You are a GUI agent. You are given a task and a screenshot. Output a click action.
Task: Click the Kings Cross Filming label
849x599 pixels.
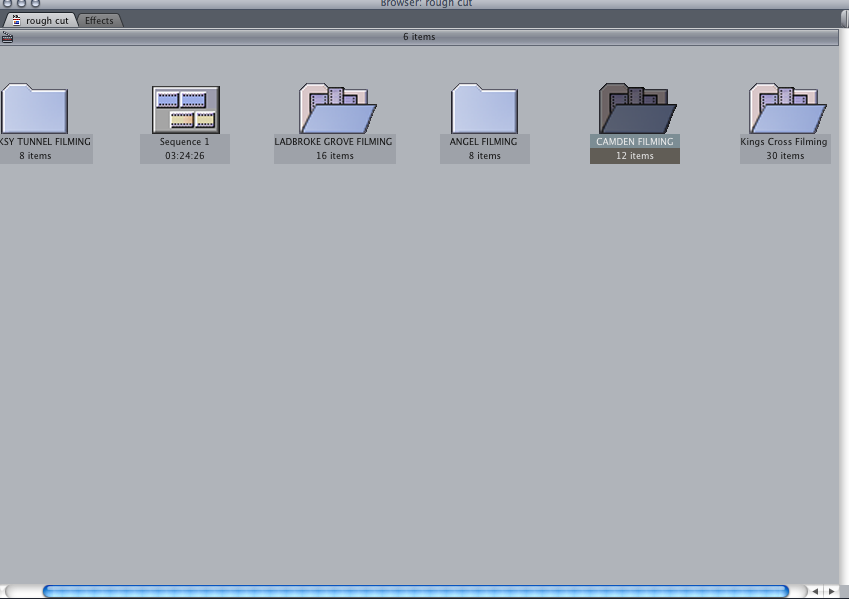(784, 141)
